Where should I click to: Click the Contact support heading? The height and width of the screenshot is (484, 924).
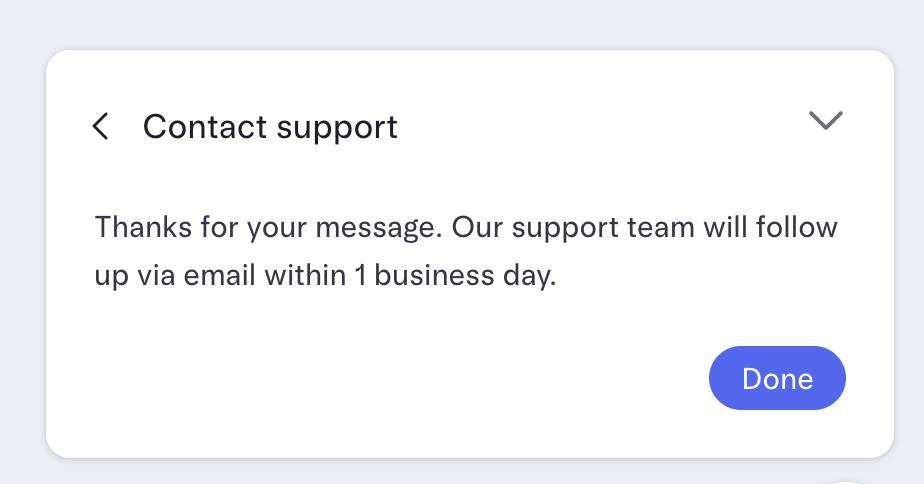coord(270,127)
